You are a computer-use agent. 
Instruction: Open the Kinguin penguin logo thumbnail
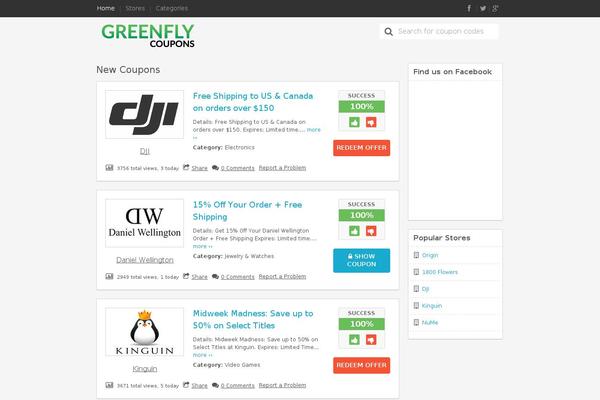[x=145, y=332]
